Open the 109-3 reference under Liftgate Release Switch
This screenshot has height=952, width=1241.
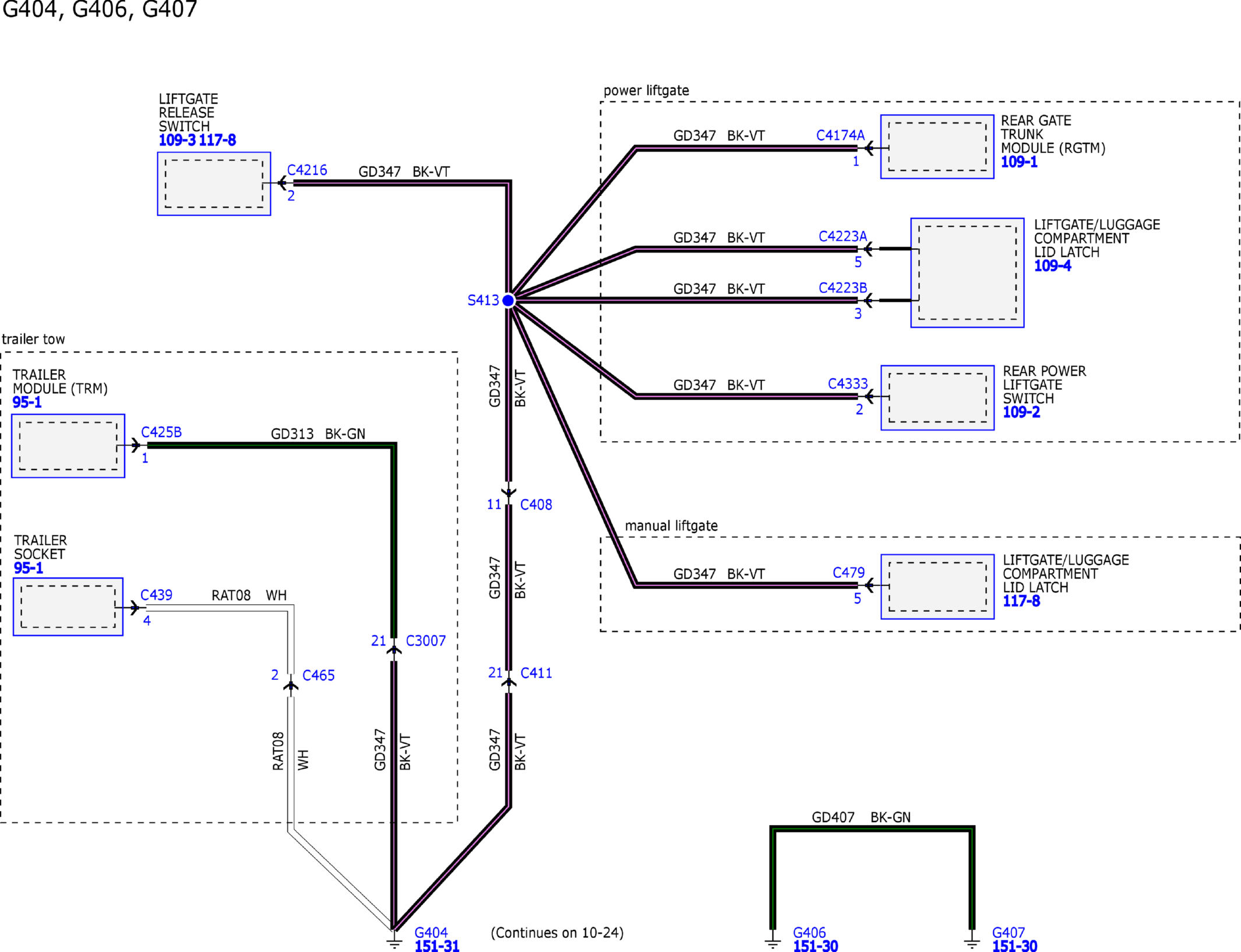pos(177,140)
